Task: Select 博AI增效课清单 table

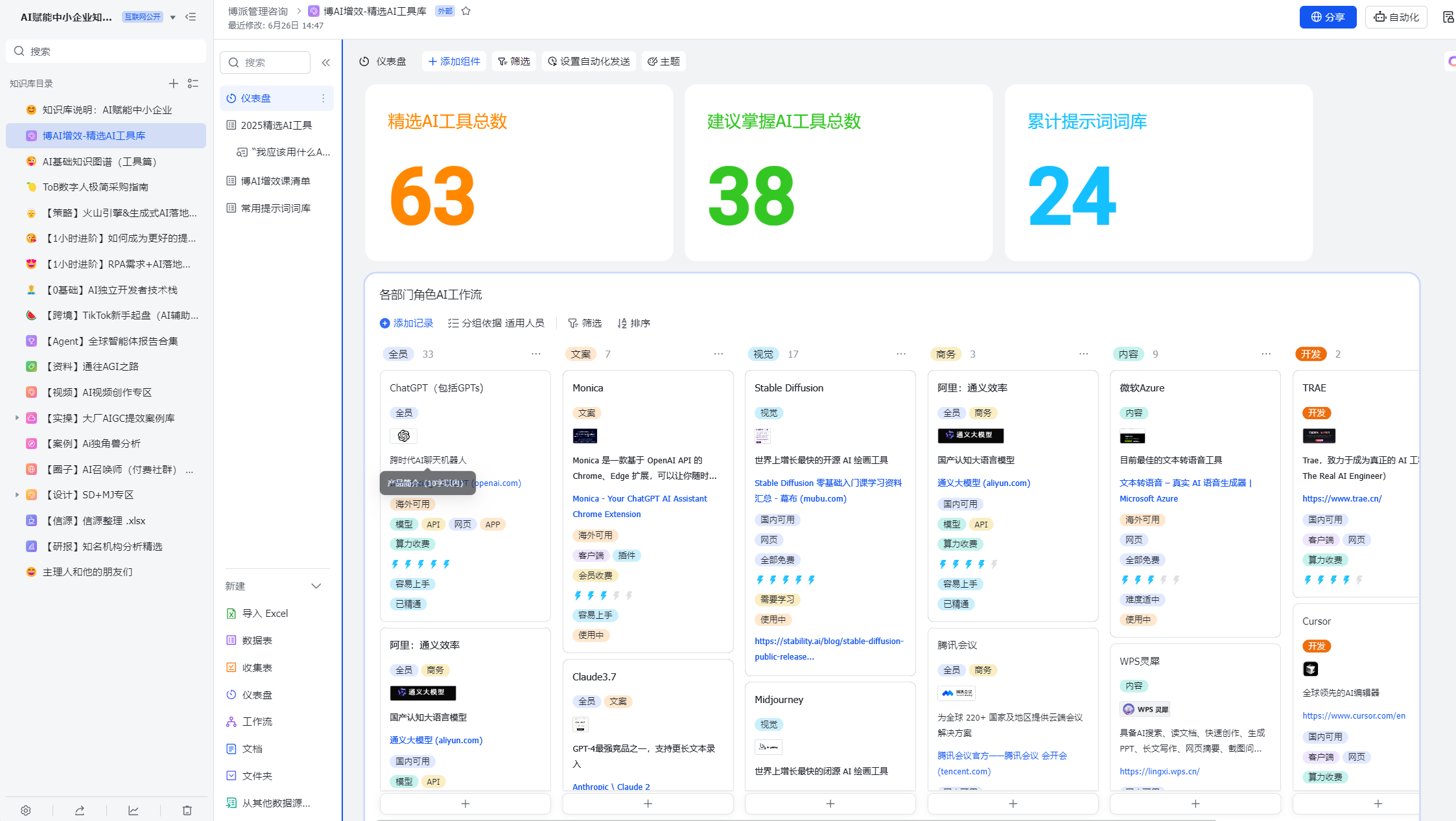Action: click(276, 181)
